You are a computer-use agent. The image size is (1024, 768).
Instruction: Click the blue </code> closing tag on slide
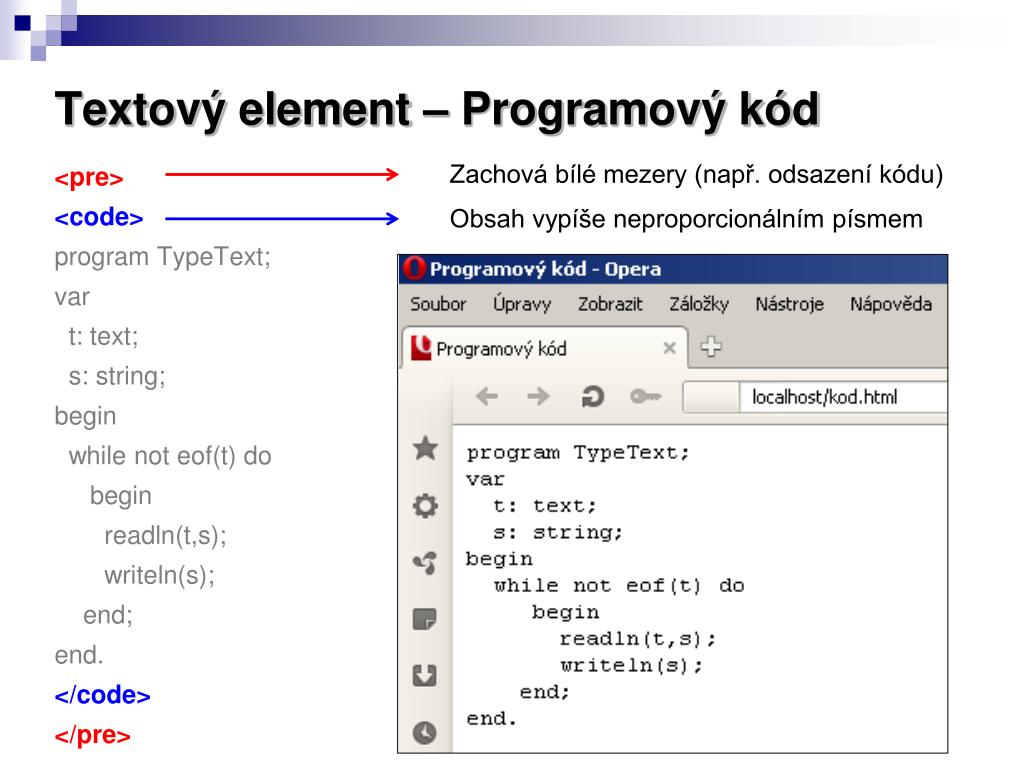(x=103, y=695)
